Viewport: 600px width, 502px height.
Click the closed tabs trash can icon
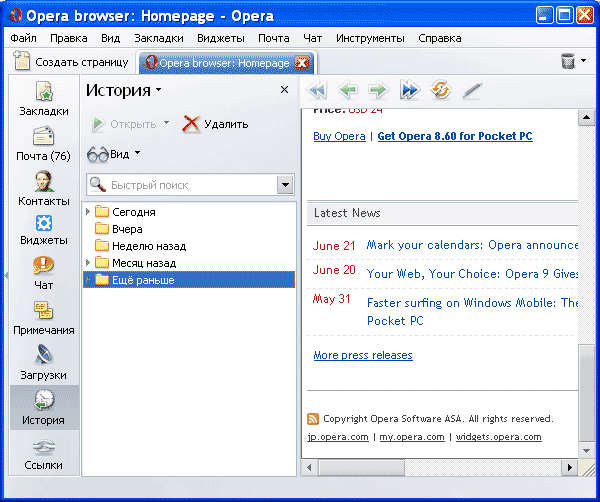pos(568,61)
